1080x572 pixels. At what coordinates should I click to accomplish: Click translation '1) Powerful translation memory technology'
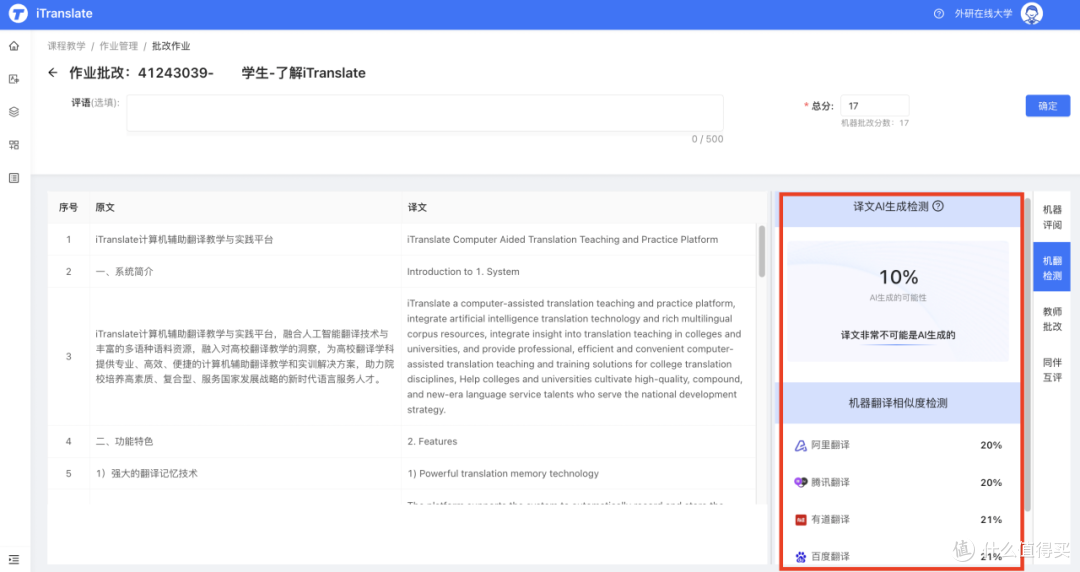coord(503,473)
